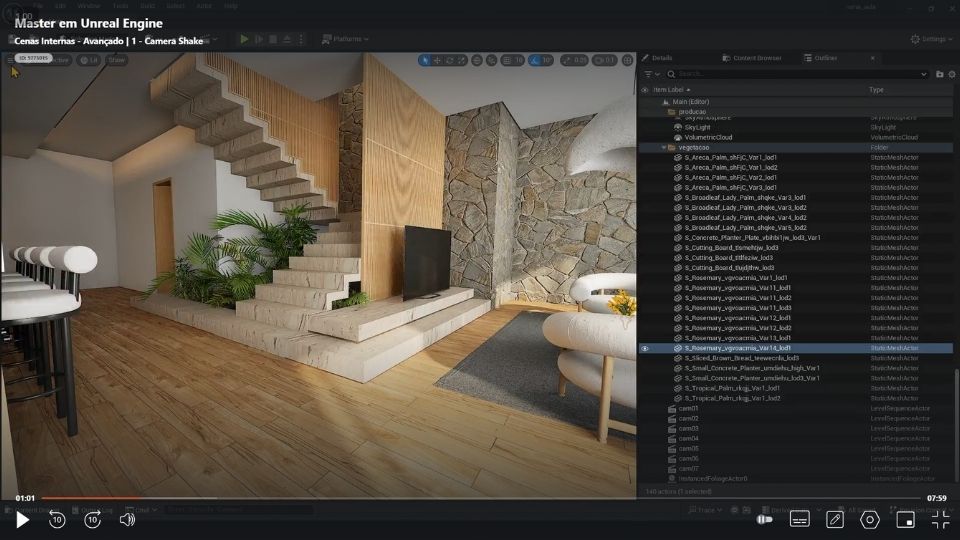Switch to the Content Browser tab
This screenshot has height=540, width=960.
752,58
